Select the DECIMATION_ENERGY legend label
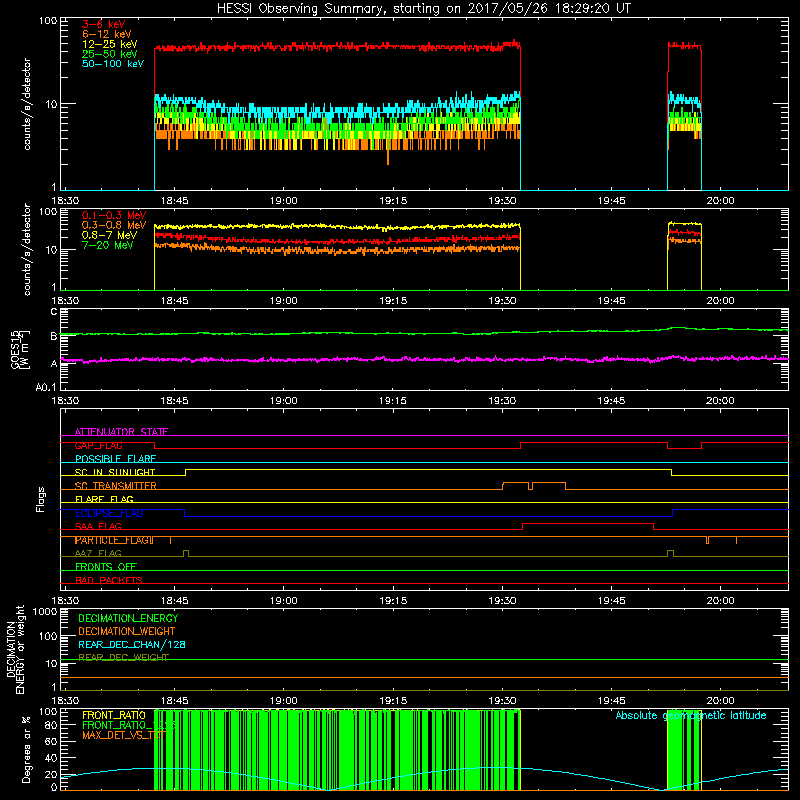Image resolution: width=800 pixels, height=800 pixels. 128,618
